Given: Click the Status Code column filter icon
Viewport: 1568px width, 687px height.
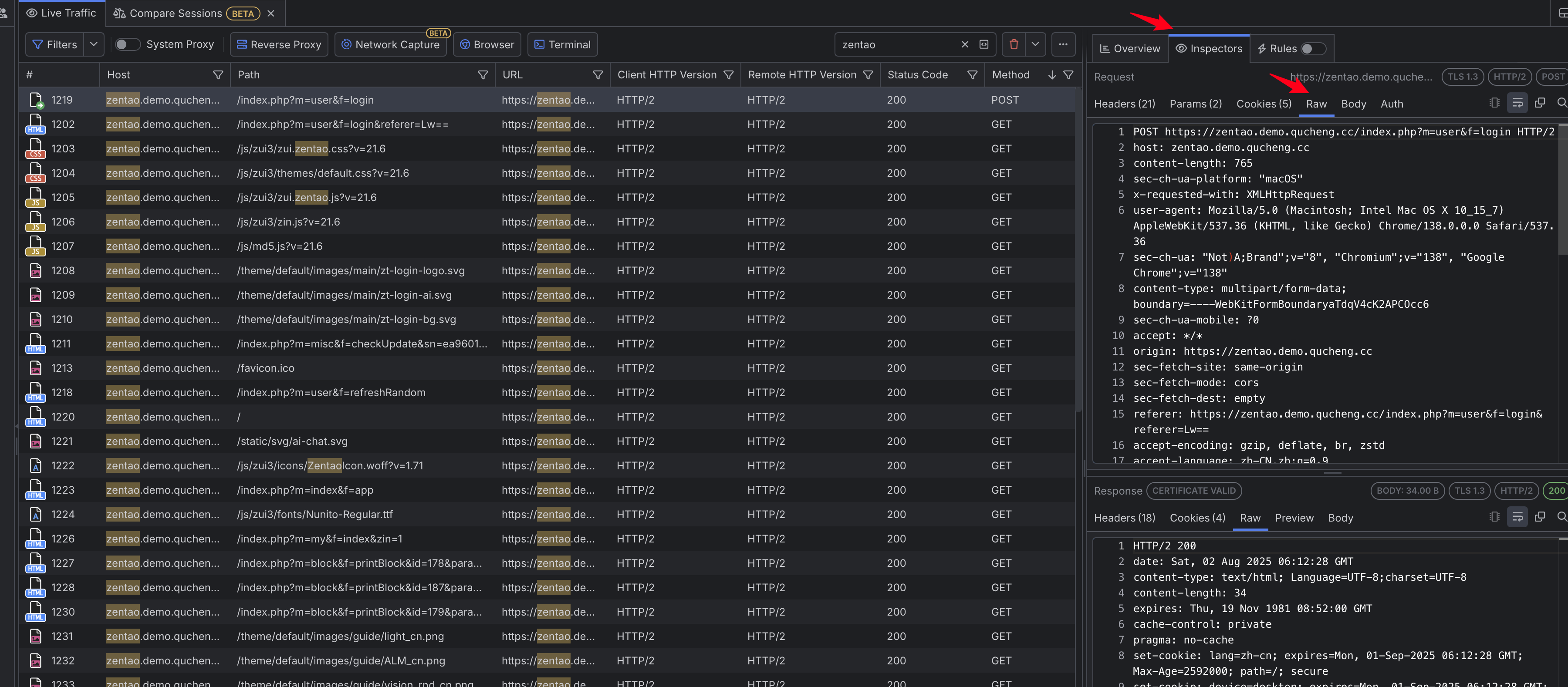Looking at the screenshot, I should pos(972,75).
